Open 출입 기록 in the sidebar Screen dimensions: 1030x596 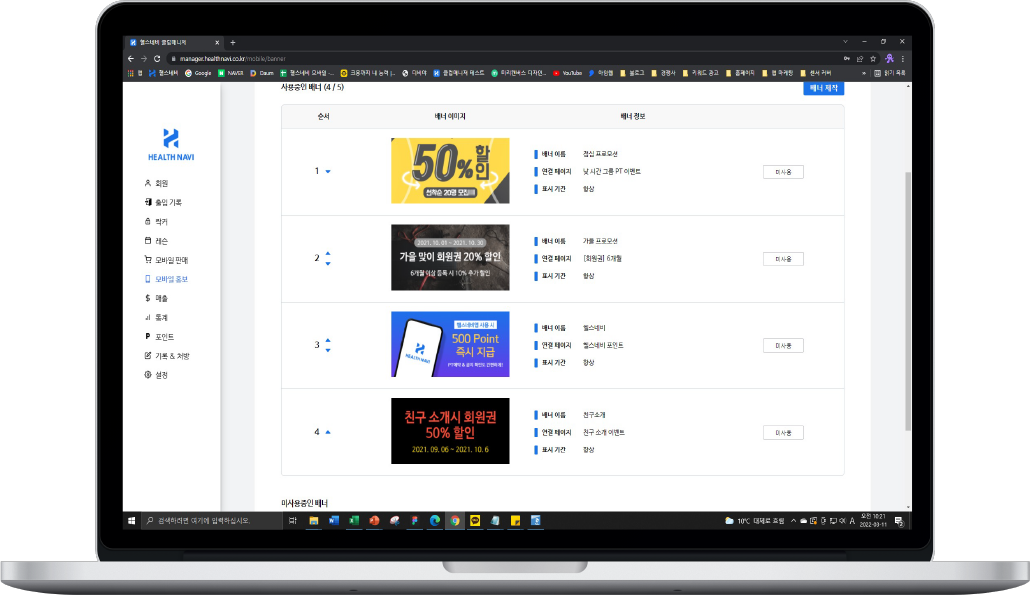(163, 202)
